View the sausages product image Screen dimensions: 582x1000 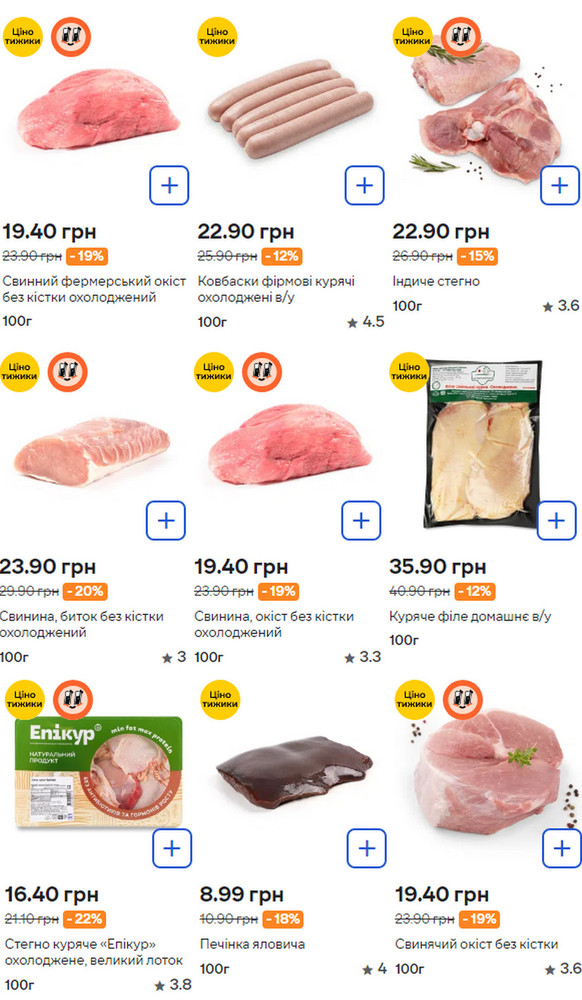pos(291,104)
